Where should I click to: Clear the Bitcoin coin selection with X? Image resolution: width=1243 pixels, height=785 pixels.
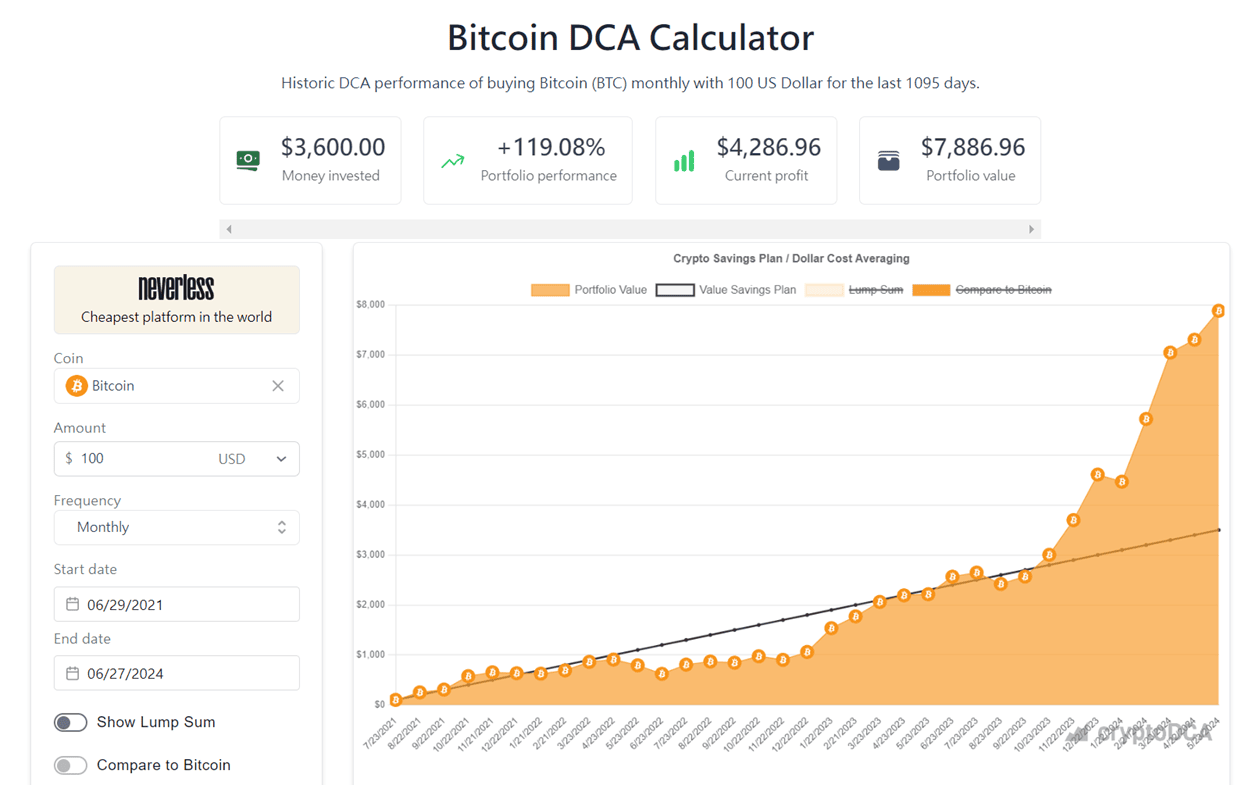pyautogui.click(x=278, y=386)
